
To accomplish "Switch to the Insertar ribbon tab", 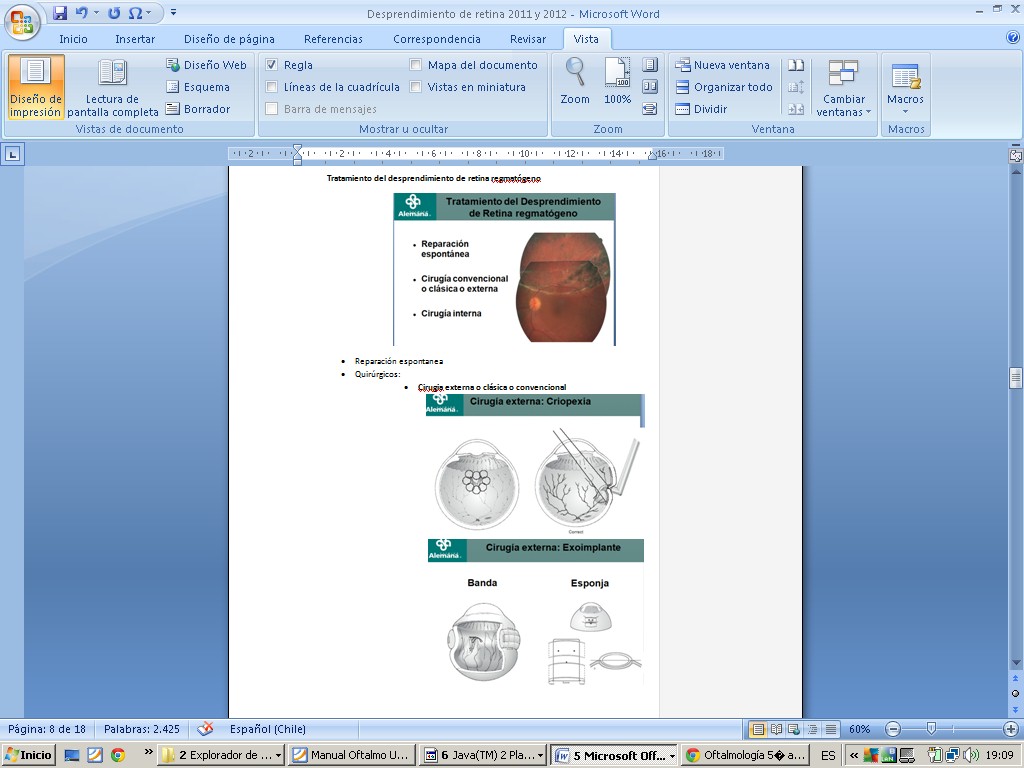I will (x=134, y=39).
